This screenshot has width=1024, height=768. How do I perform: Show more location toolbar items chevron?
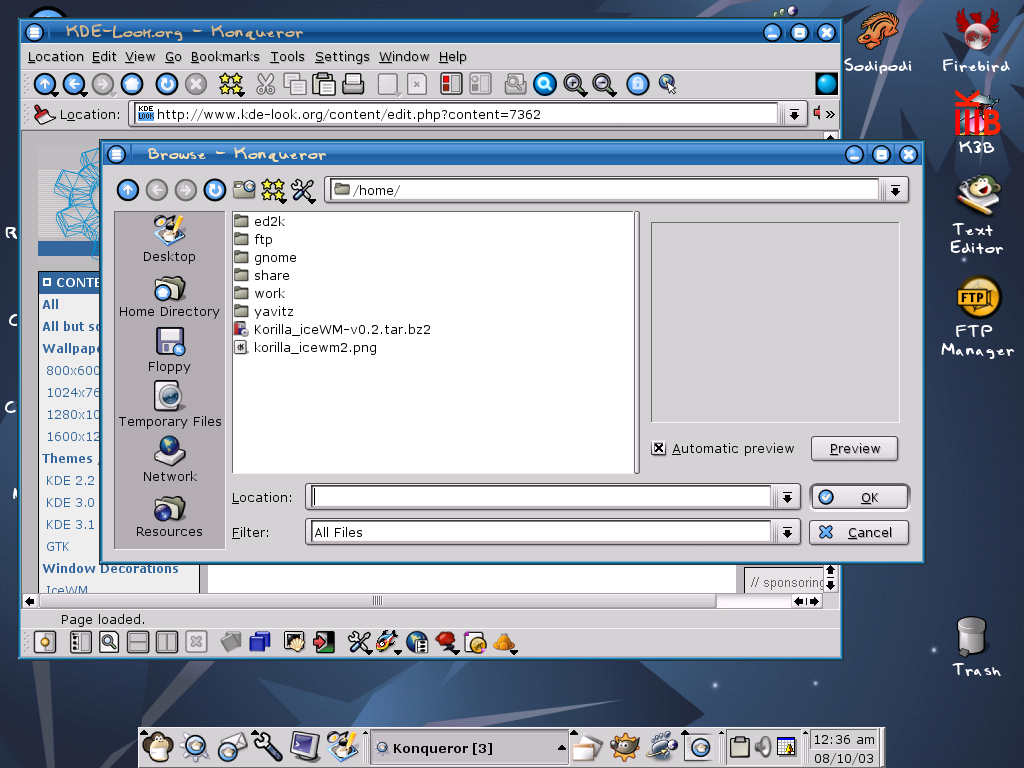point(830,114)
